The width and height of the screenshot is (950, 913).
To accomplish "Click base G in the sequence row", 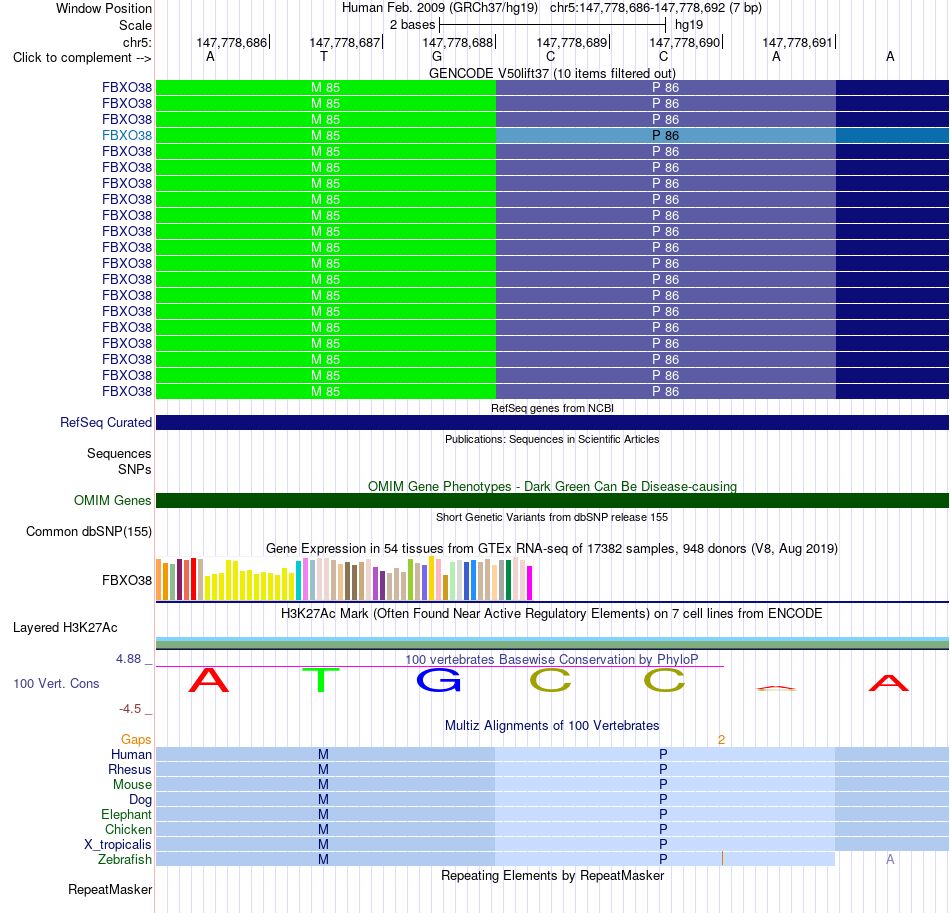I will 437,56.
